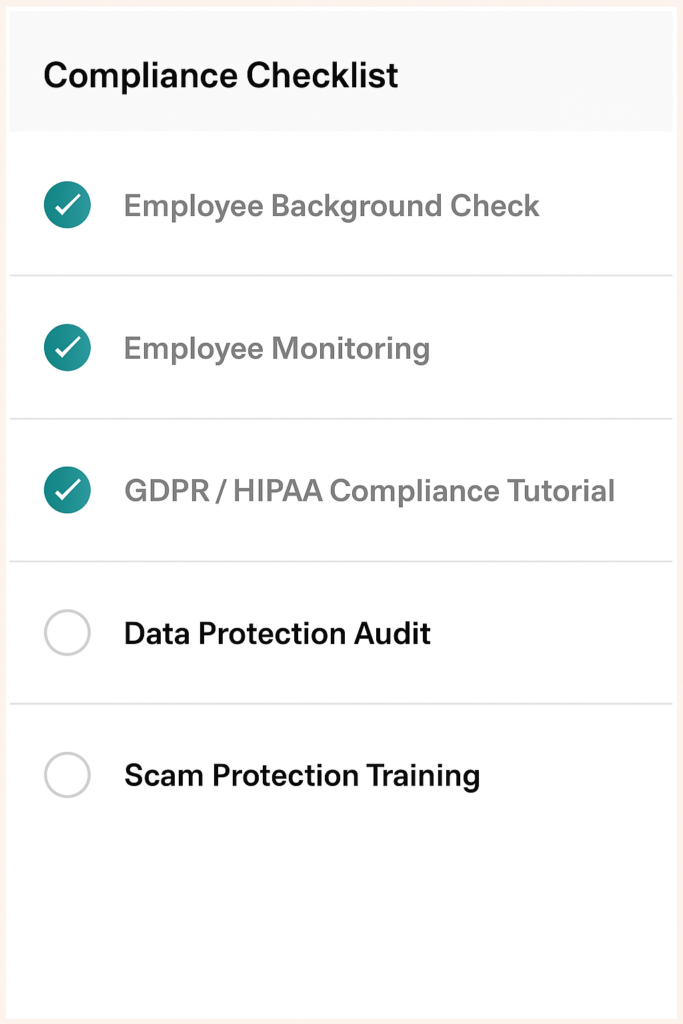This screenshot has height=1024, width=683.
Task: Uncheck the Employee Background Check checkbox
Action: pyautogui.click(x=67, y=205)
